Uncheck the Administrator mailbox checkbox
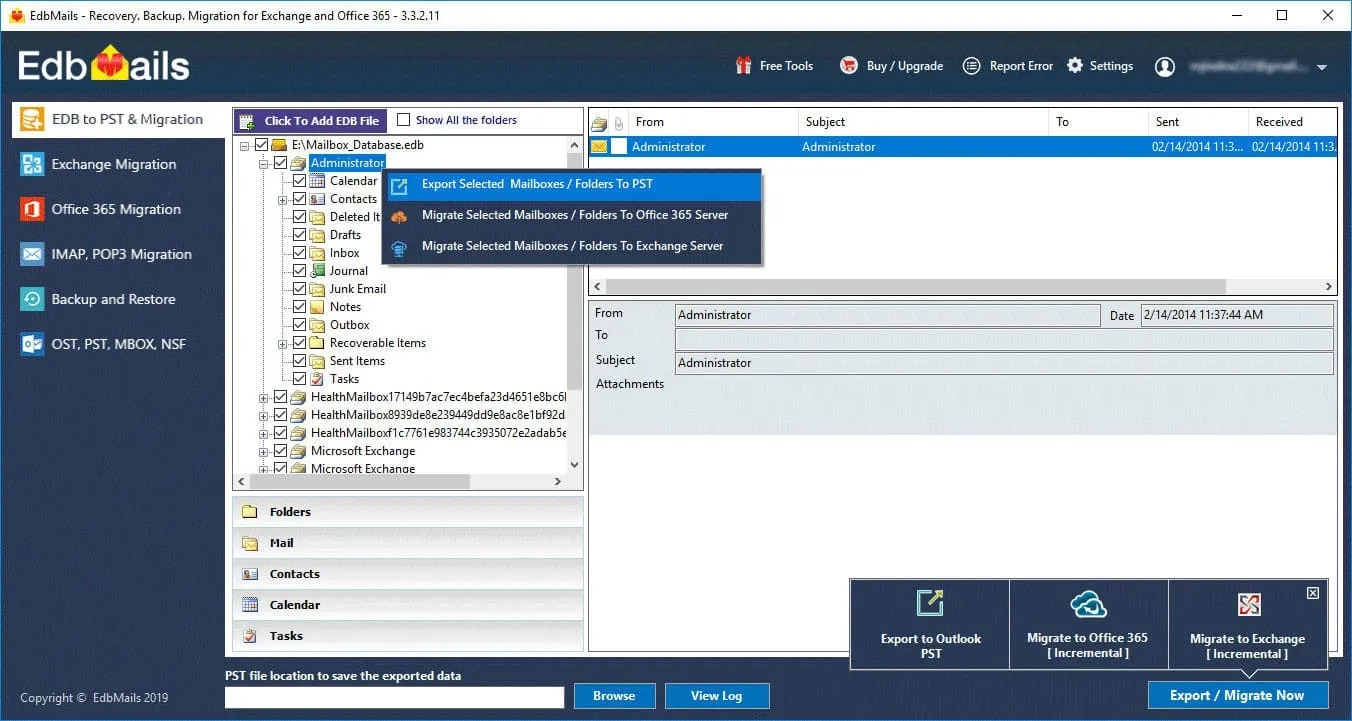 [x=280, y=163]
